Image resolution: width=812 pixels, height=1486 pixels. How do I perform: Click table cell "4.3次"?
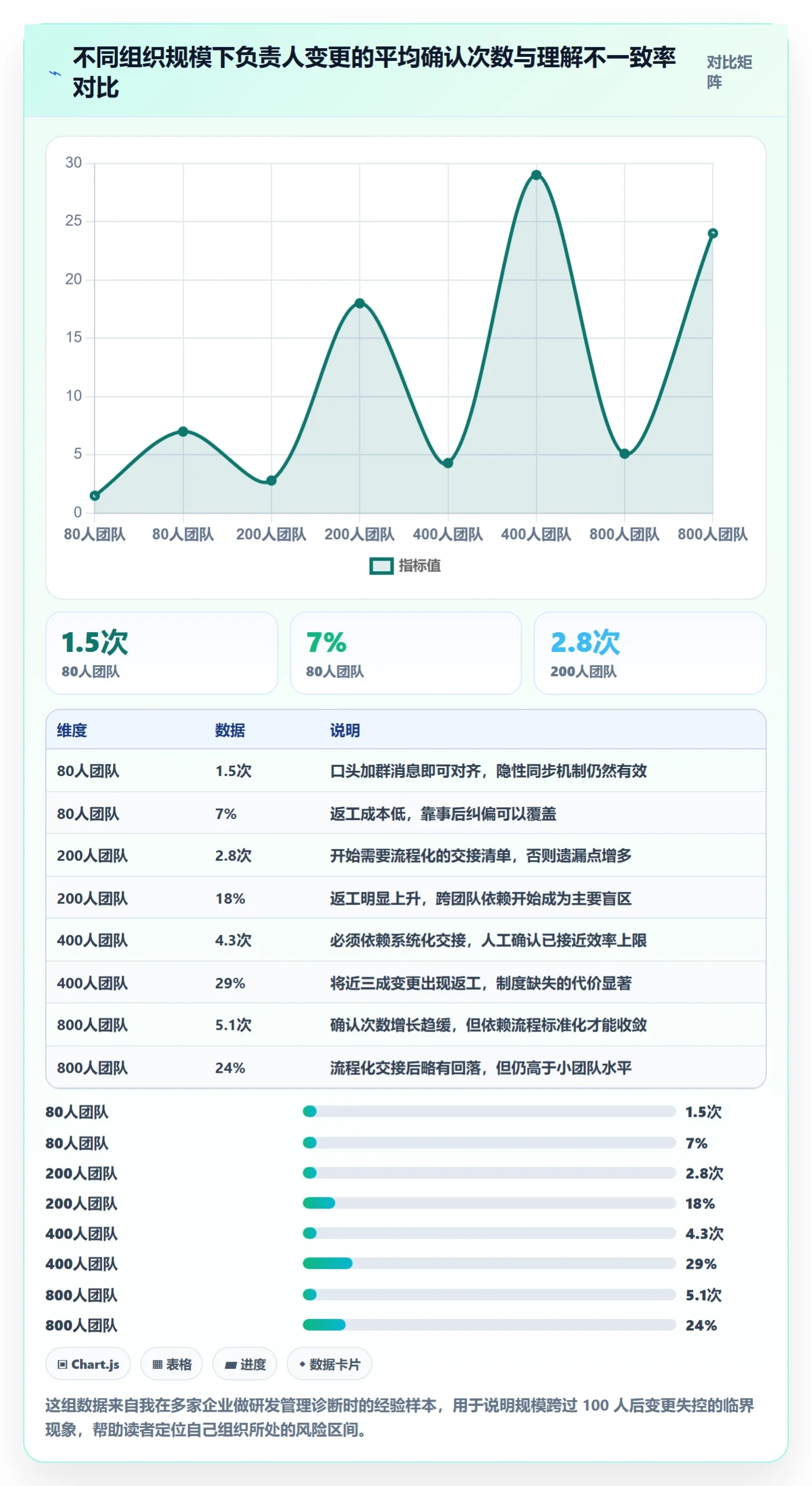click(233, 940)
